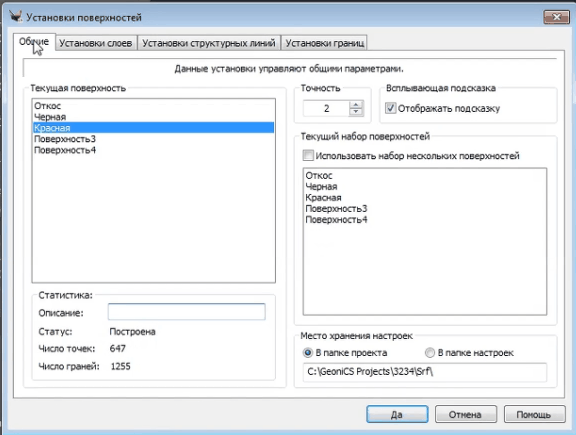Open the Установки структурных линий tab
Screen dimensions: 576x435
[x=209, y=43]
